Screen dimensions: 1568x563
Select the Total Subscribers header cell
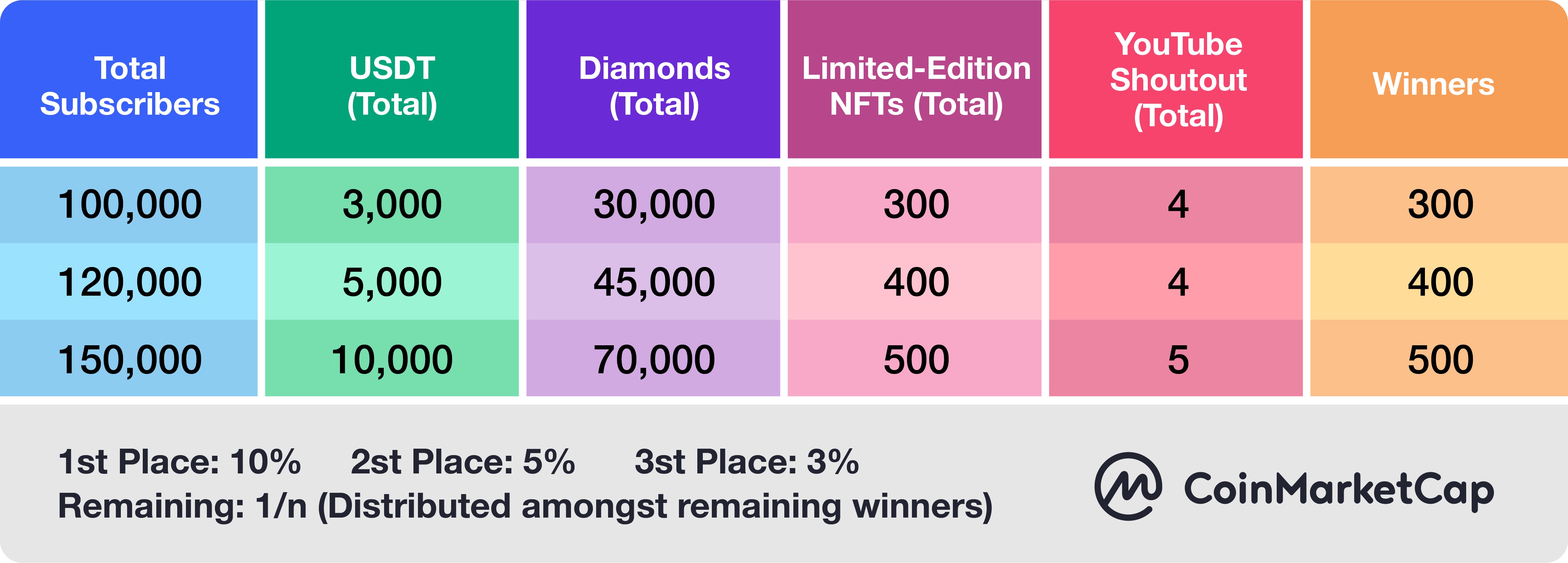click(x=129, y=79)
